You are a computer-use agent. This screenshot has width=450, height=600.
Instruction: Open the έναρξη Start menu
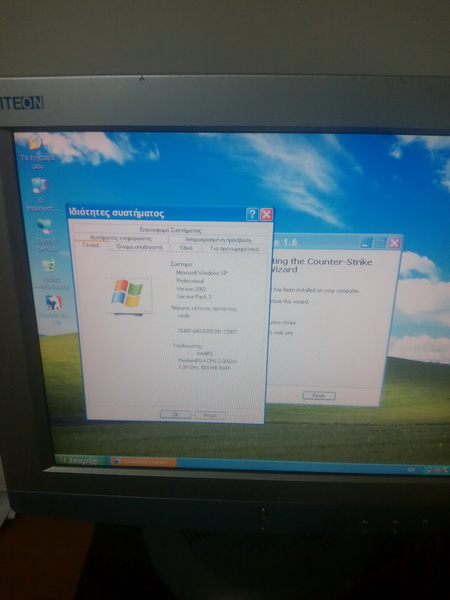click(81, 460)
